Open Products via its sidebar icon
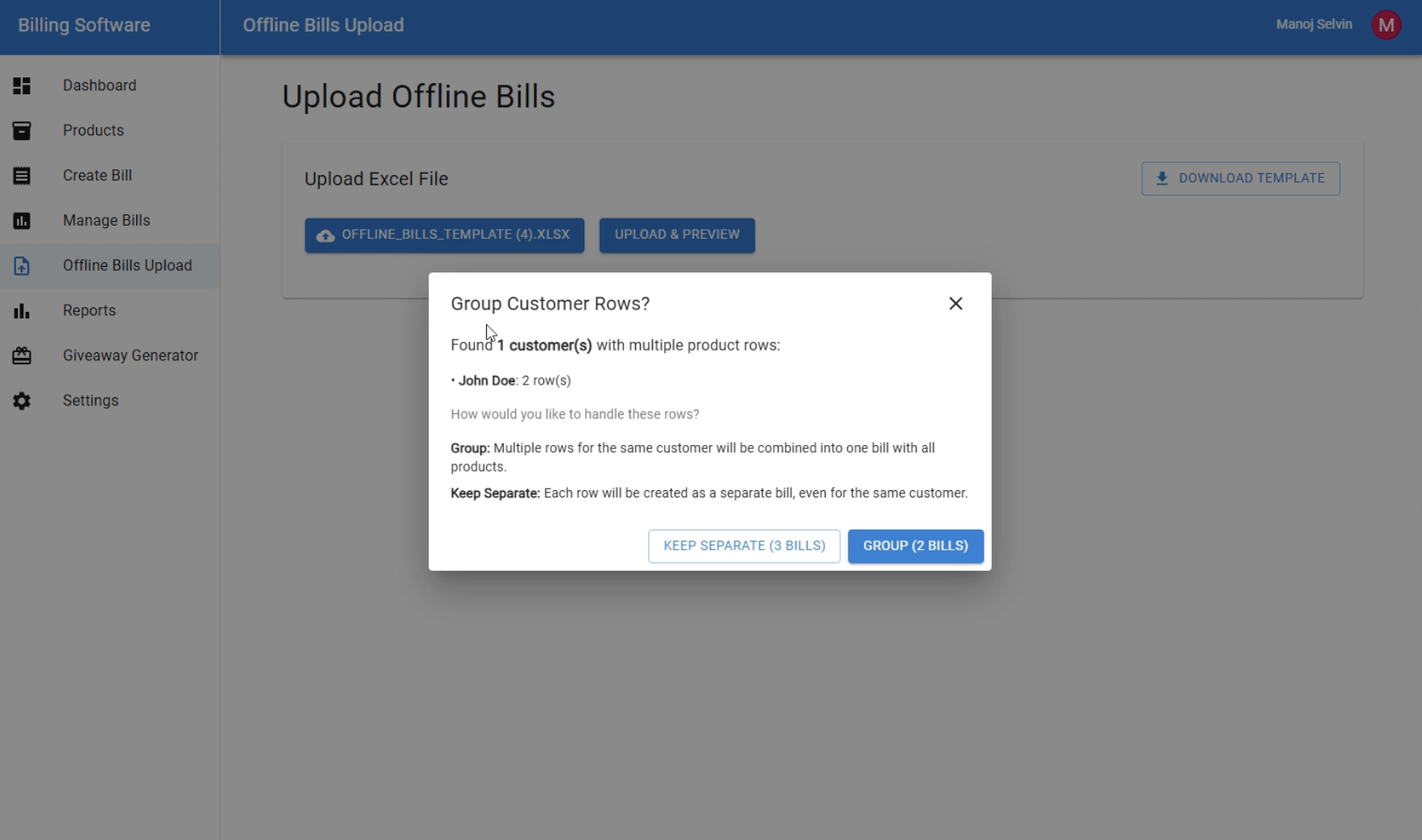This screenshot has width=1422, height=840. point(21,131)
